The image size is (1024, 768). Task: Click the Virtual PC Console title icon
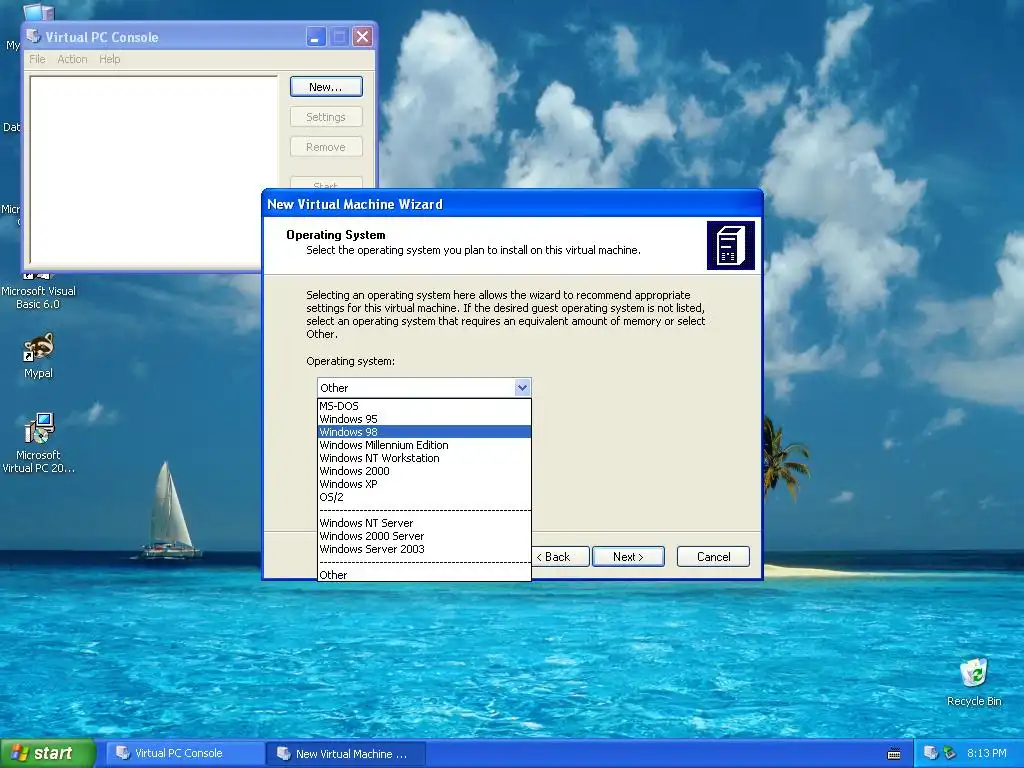[x=33, y=37]
